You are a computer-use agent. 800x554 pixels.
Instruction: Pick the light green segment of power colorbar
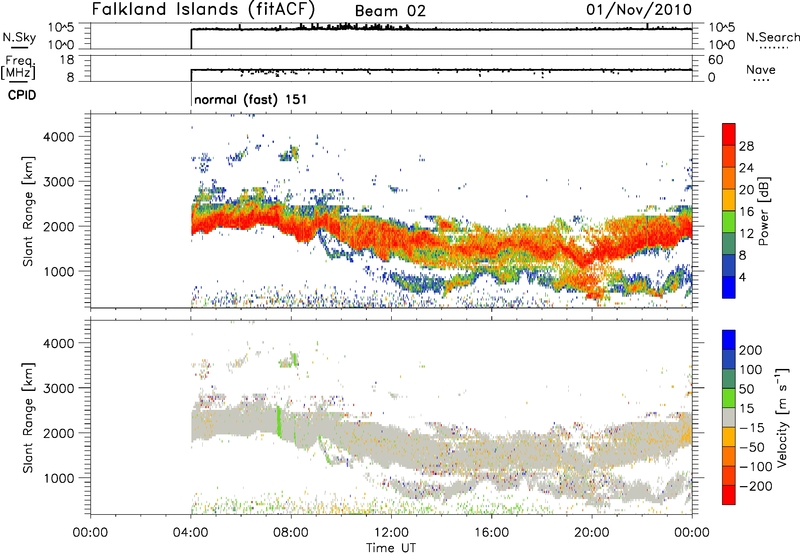pos(729,222)
